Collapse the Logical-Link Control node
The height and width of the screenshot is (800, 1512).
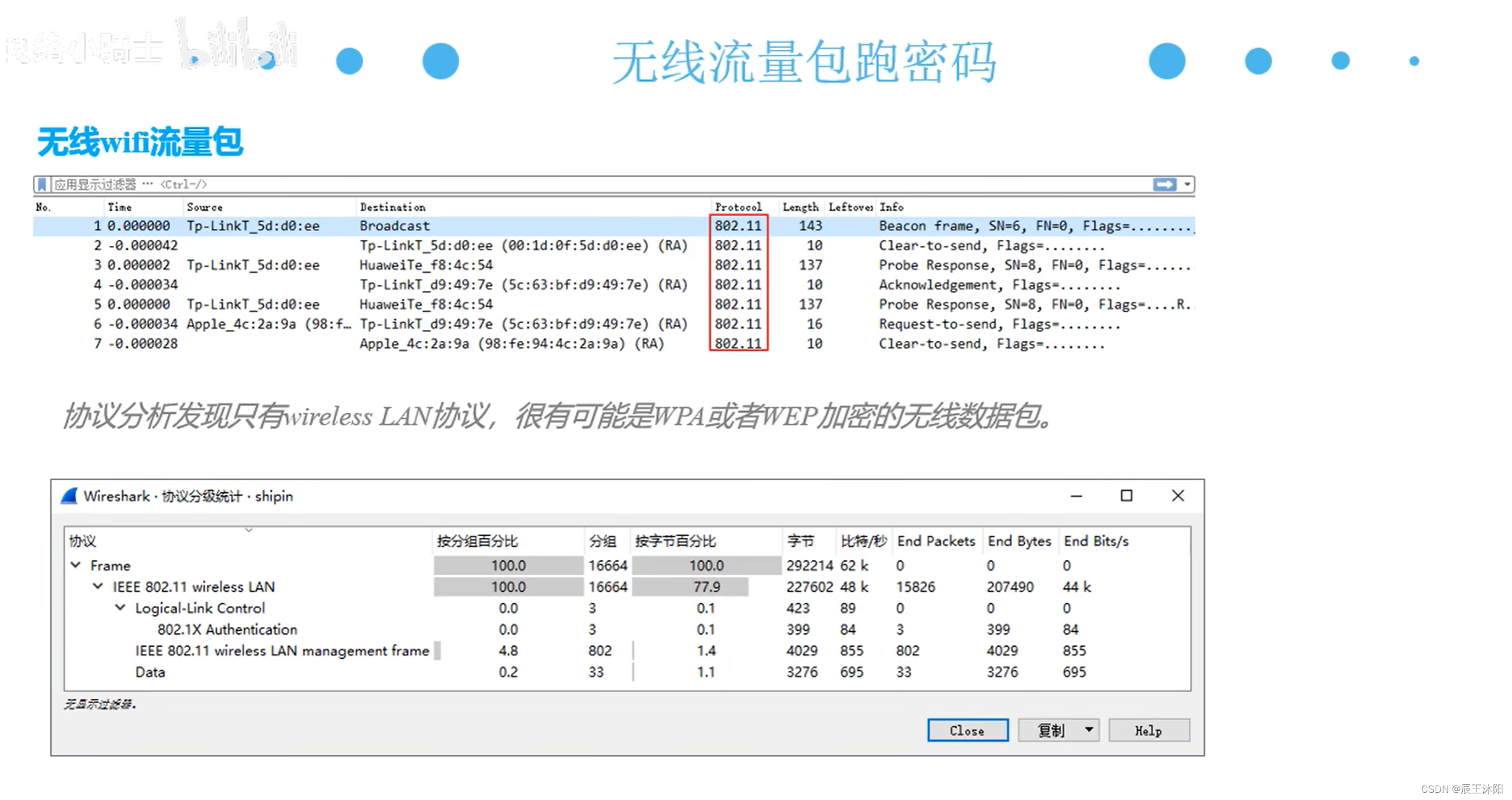121,608
